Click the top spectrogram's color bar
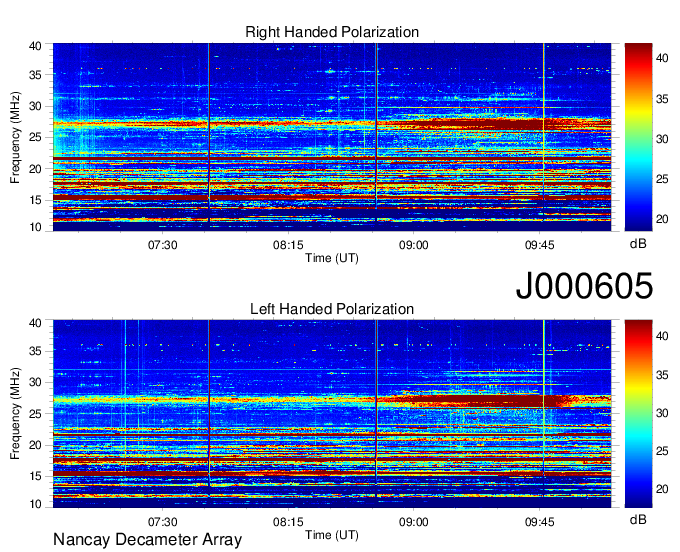This screenshot has width=680, height=552. pos(638,137)
